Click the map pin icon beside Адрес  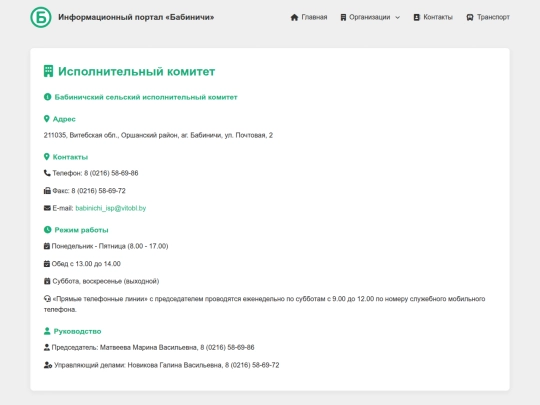[x=46, y=119]
